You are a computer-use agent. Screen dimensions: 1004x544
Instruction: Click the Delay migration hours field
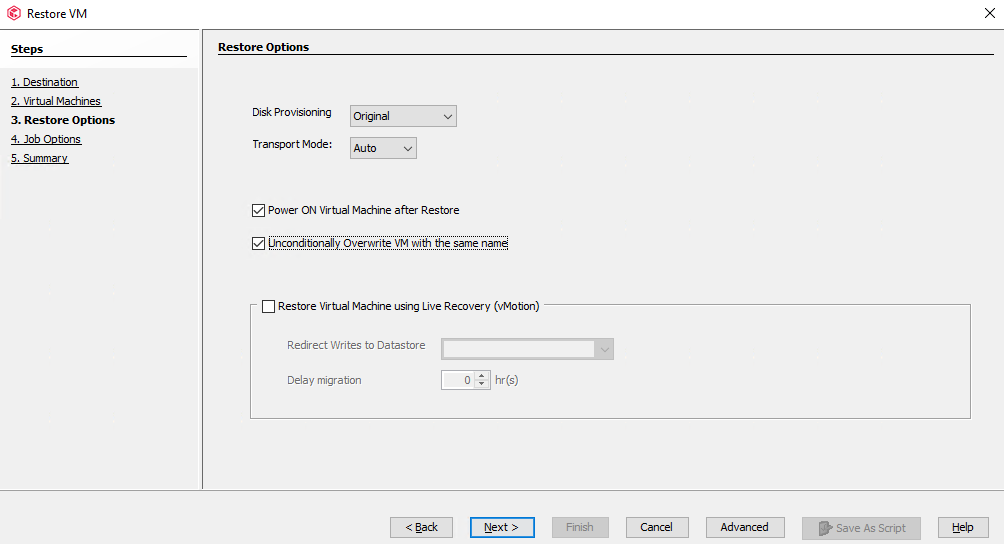point(457,380)
